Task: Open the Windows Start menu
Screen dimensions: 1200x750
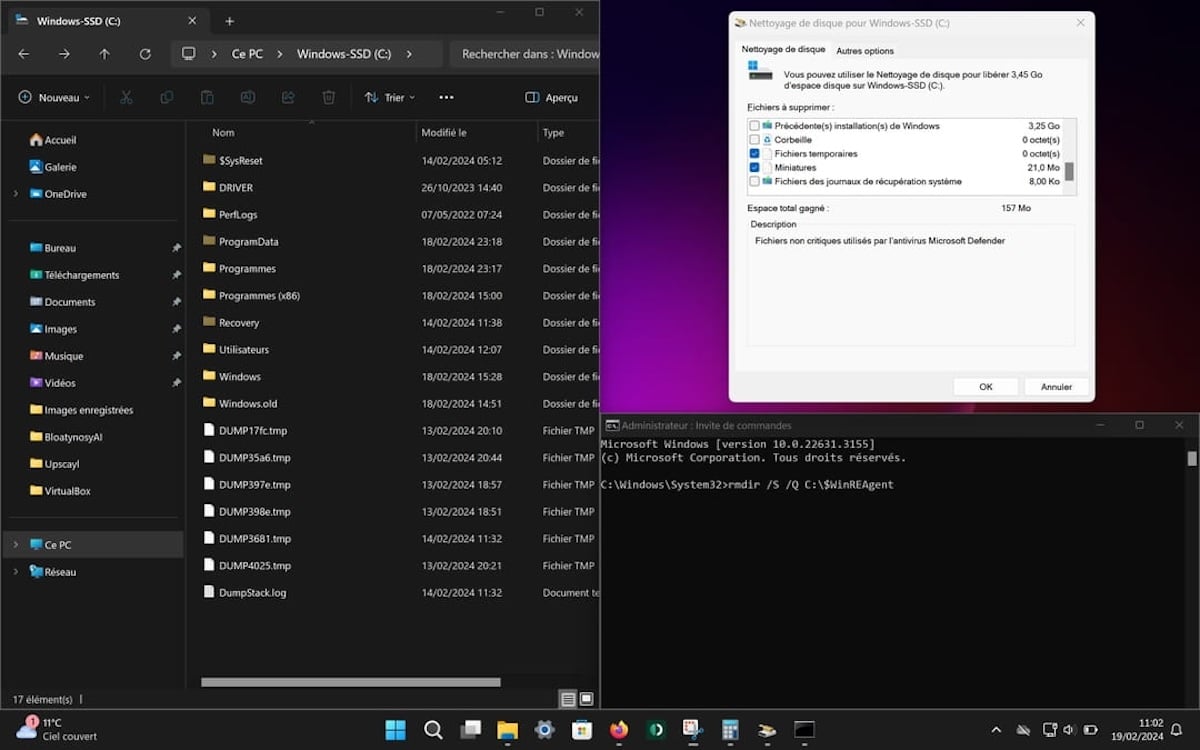Action: [396, 730]
